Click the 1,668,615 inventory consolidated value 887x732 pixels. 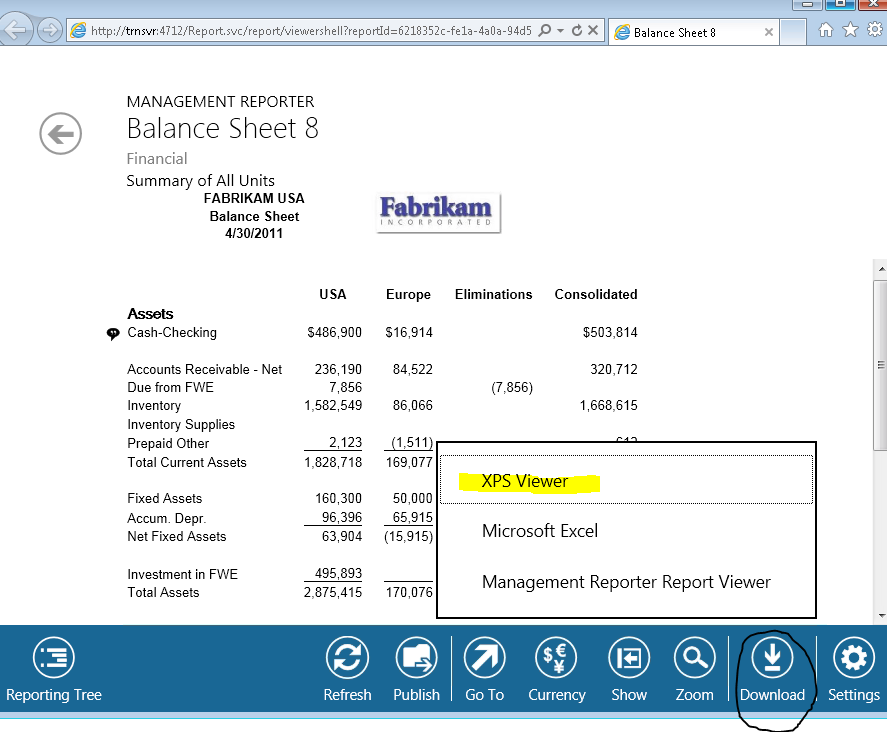[609, 406]
